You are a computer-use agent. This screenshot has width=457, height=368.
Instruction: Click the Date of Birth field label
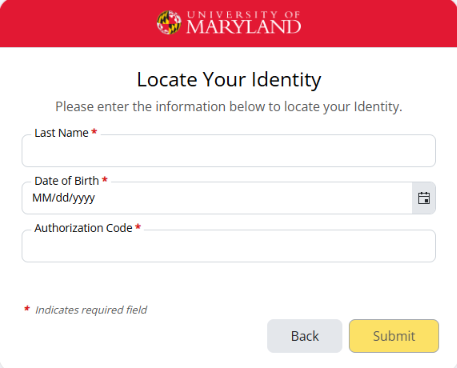[67, 181]
